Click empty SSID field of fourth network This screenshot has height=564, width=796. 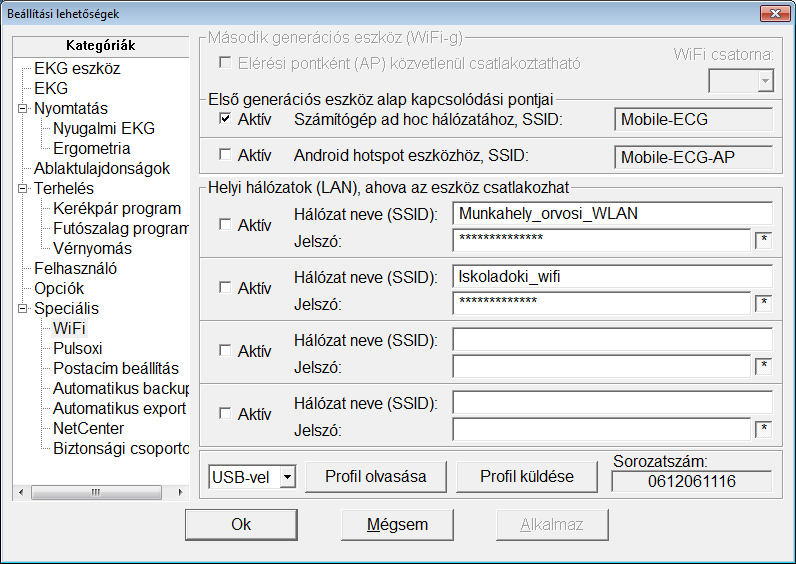(x=612, y=403)
